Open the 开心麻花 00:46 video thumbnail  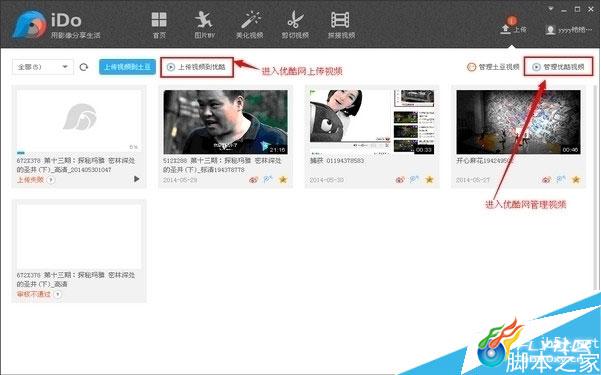[518, 122]
